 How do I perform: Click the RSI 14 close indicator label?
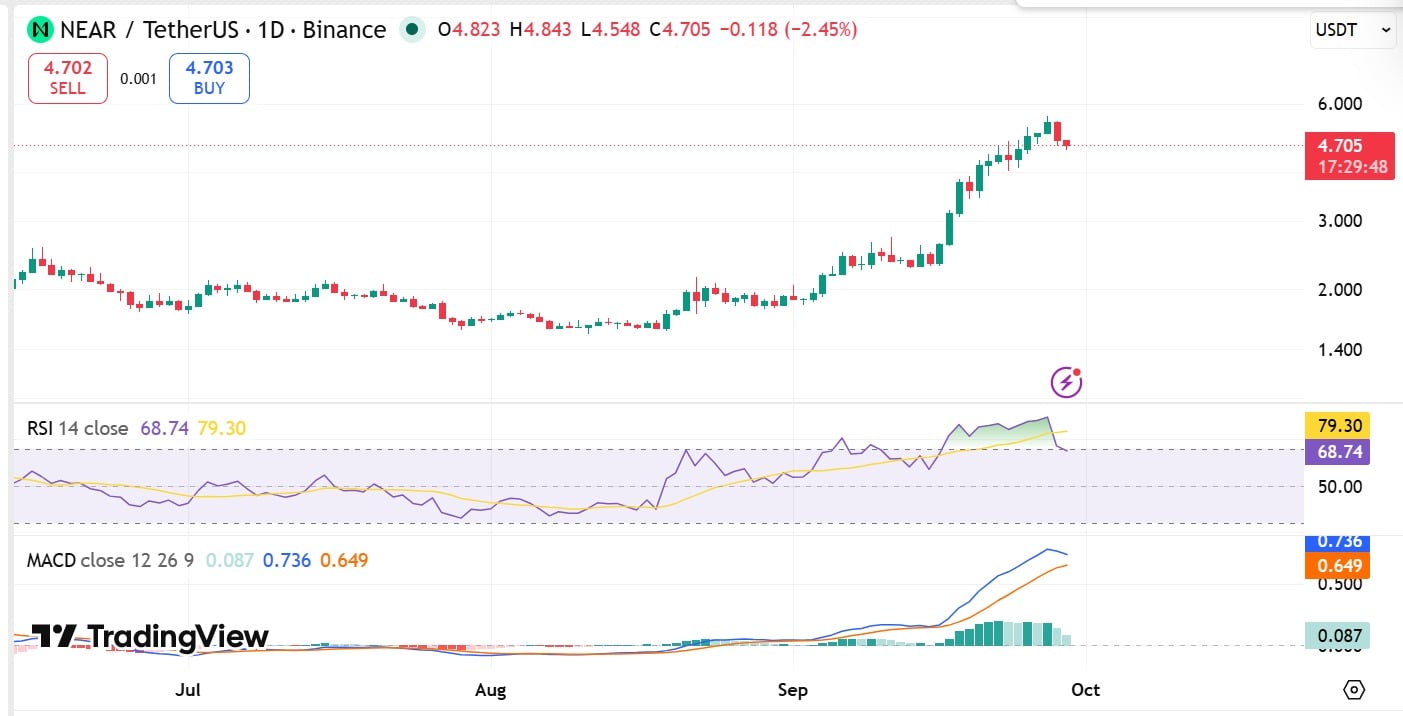78,428
